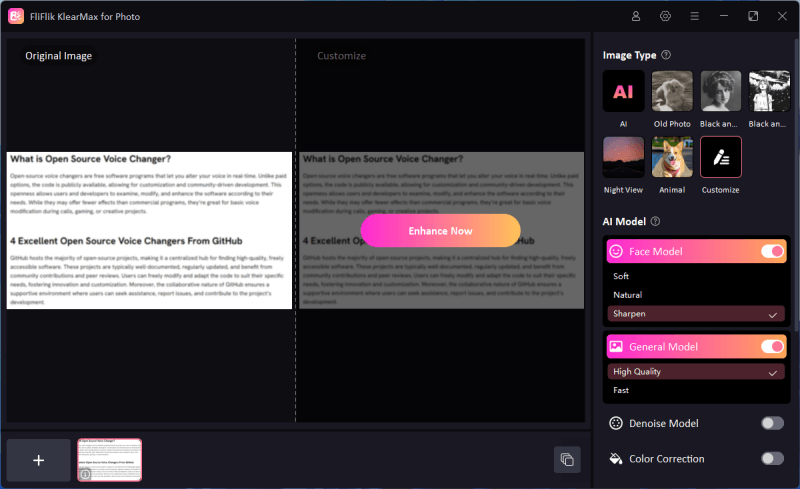Click the compare copy icon at bottom right

click(x=567, y=459)
